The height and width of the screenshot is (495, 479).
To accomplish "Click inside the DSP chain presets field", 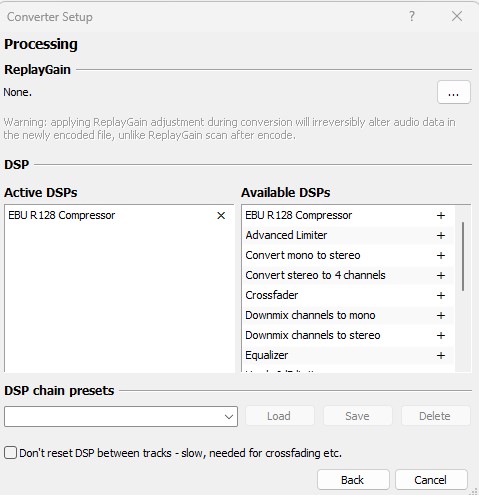I will (113, 417).
